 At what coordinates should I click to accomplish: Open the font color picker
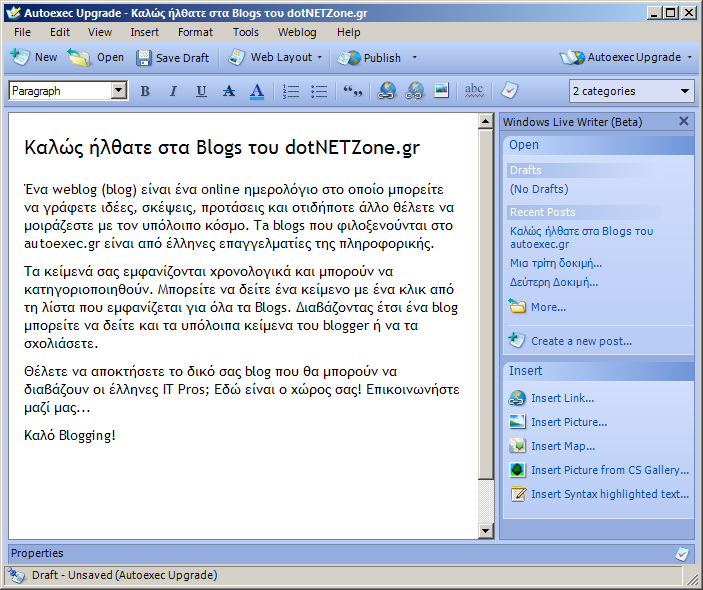256,91
